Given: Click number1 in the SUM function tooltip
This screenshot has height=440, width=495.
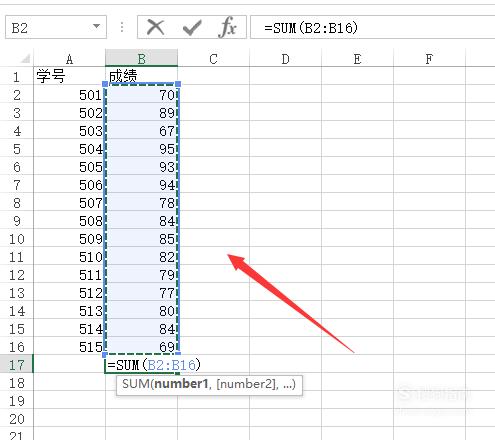Looking at the screenshot, I should [x=181, y=384].
